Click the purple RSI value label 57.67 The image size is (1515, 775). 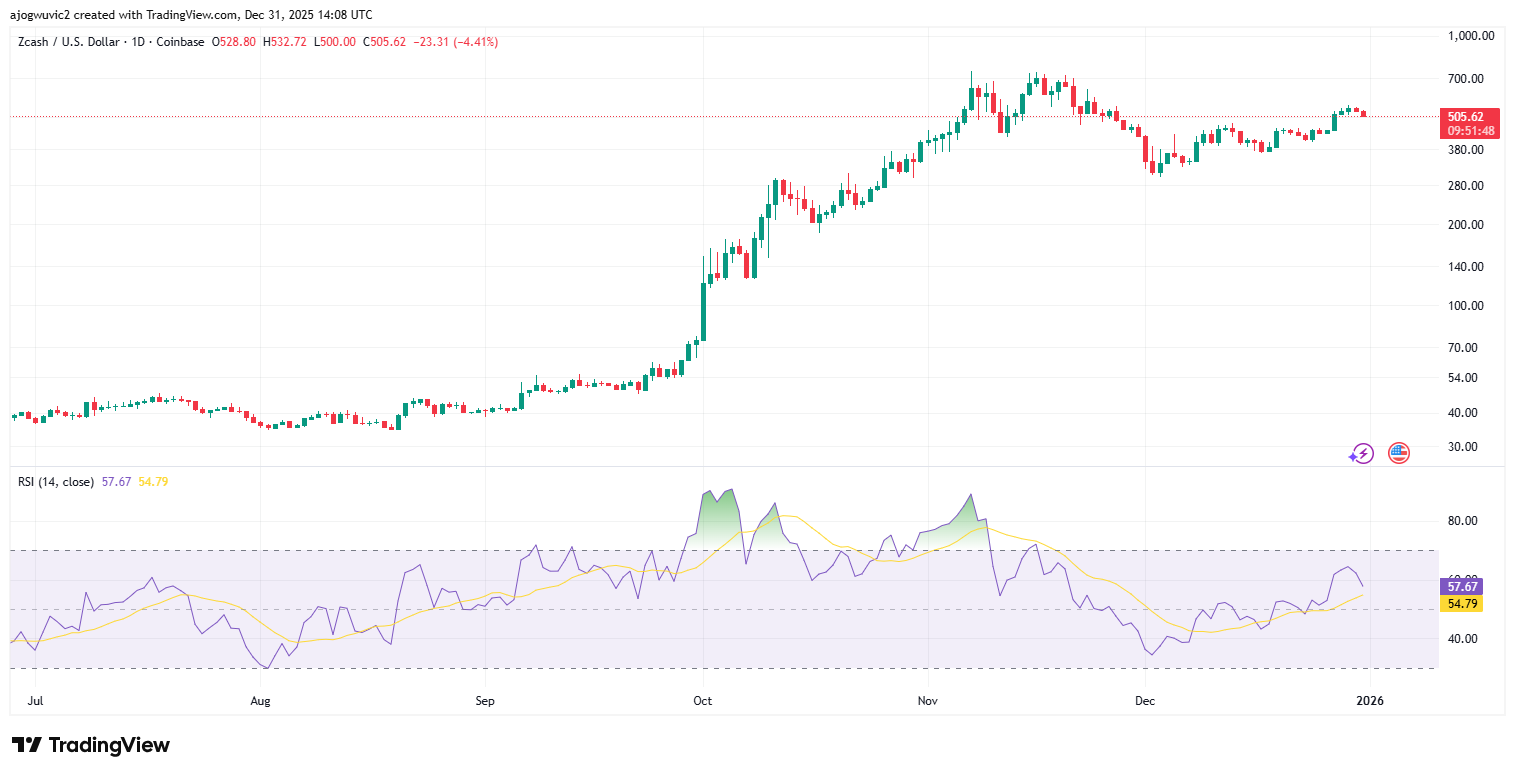click(x=1463, y=586)
